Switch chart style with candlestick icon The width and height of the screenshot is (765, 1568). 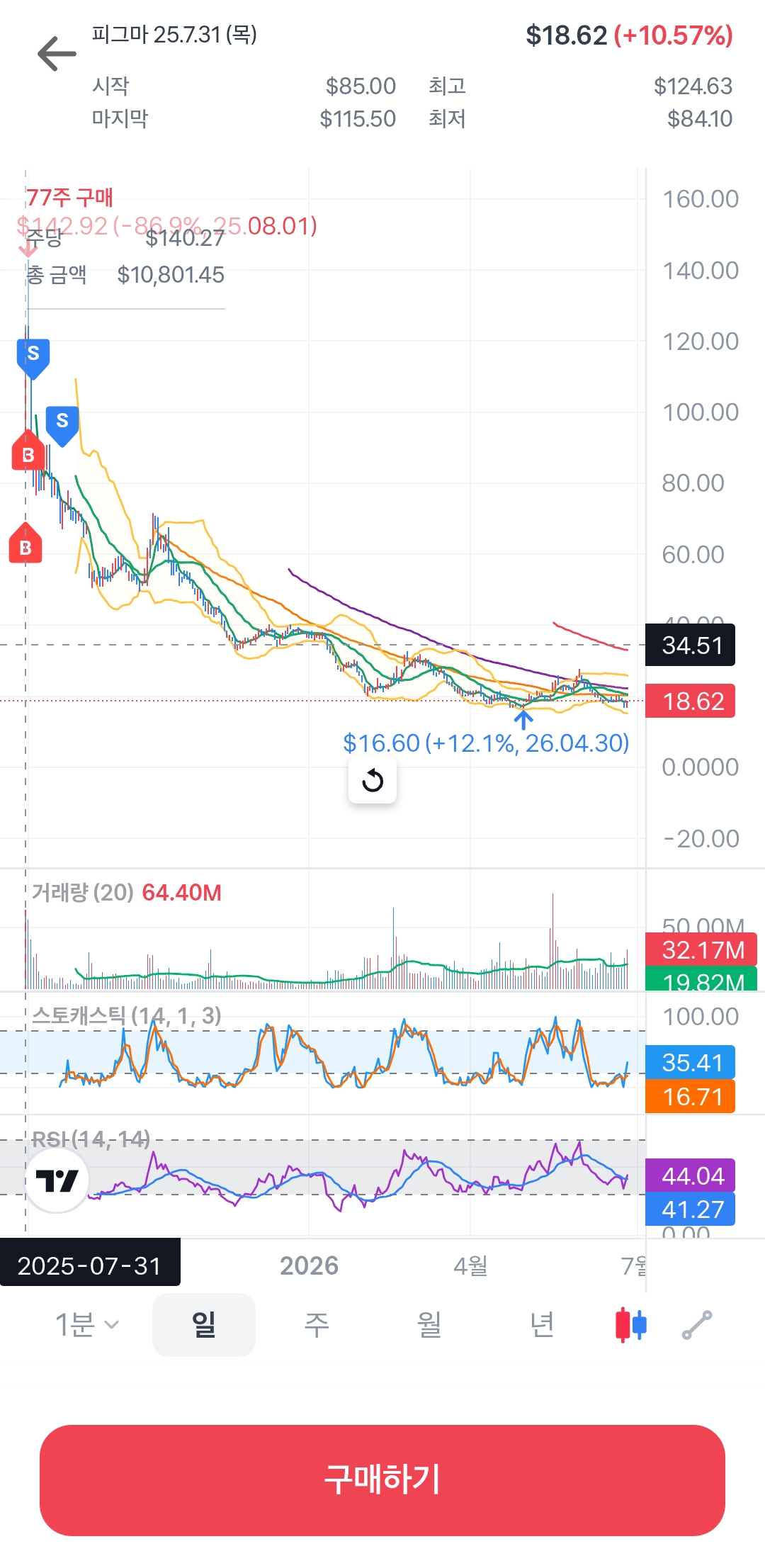(630, 1324)
